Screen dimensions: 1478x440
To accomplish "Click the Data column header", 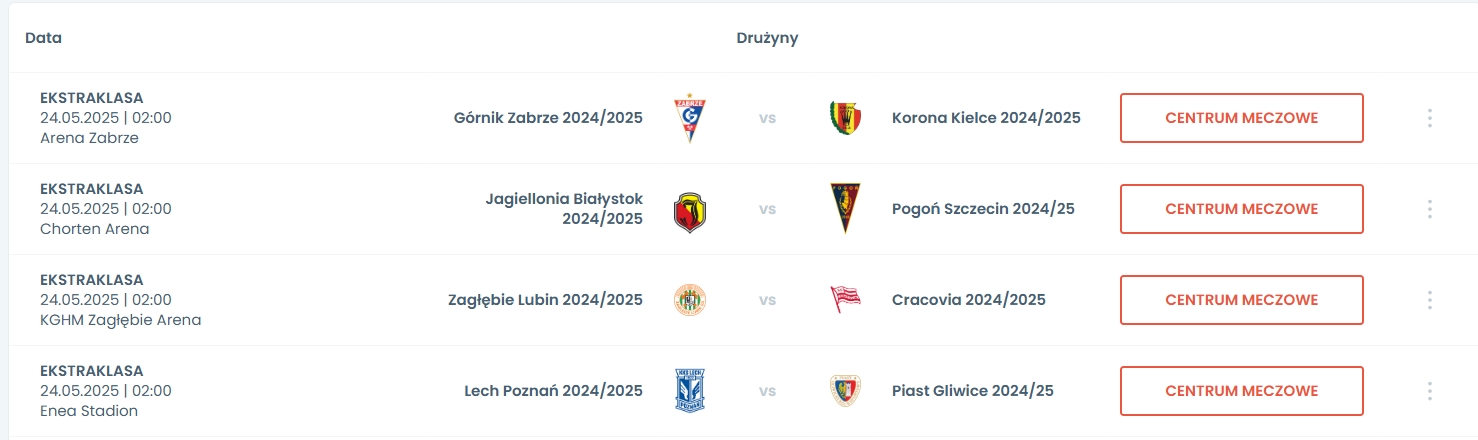I will pyautogui.click(x=43, y=38).
